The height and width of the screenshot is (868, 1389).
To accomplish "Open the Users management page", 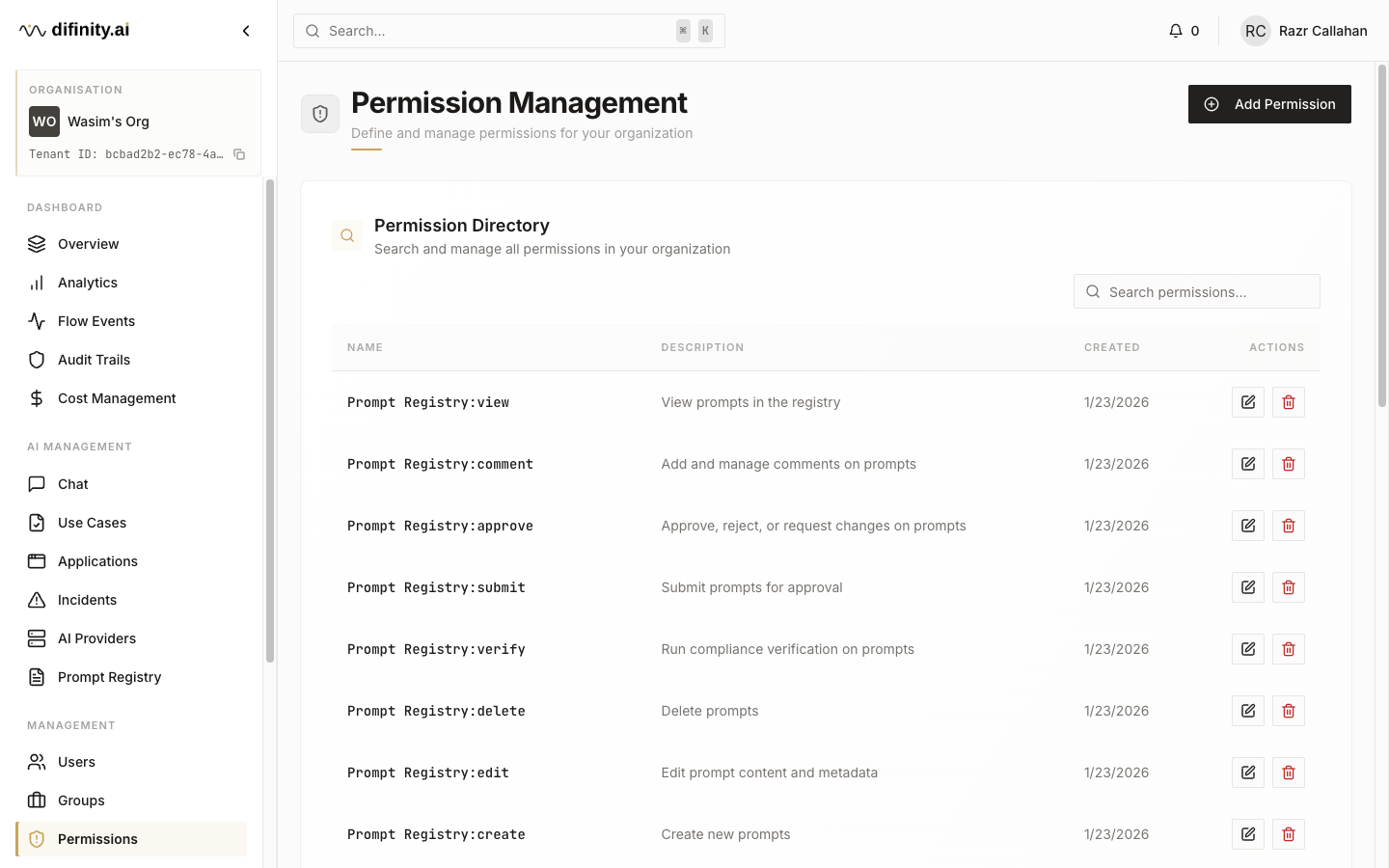I will tap(131, 762).
